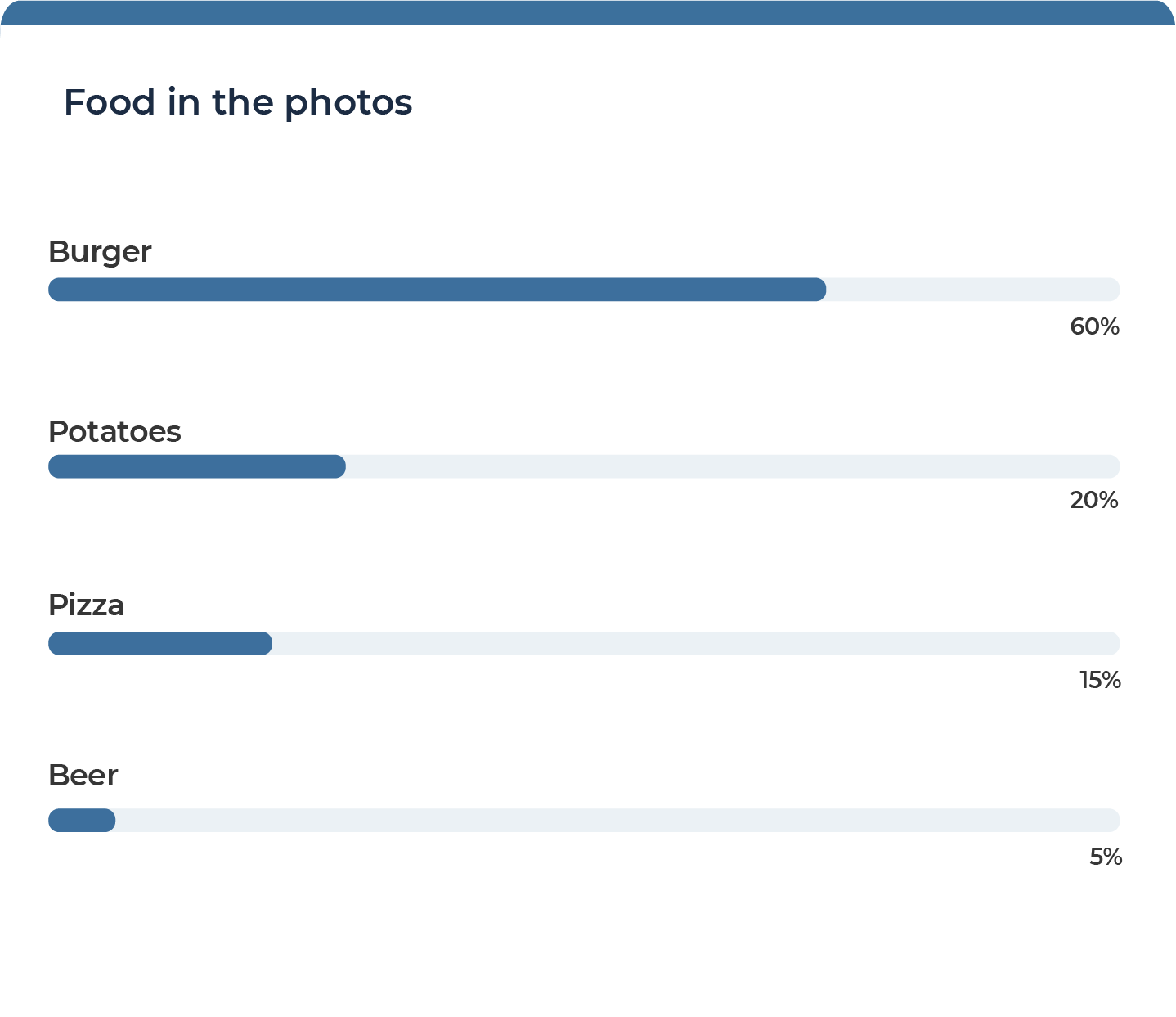Click the filled Burger progress bar
Image resolution: width=1176 pixels, height=1017 pixels.
pos(438,290)
